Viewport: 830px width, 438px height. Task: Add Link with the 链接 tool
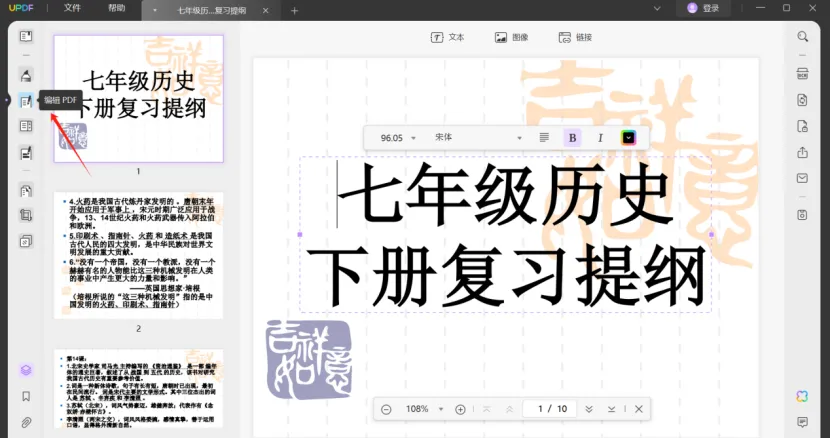pyautogui.click(x=575, y=37)
